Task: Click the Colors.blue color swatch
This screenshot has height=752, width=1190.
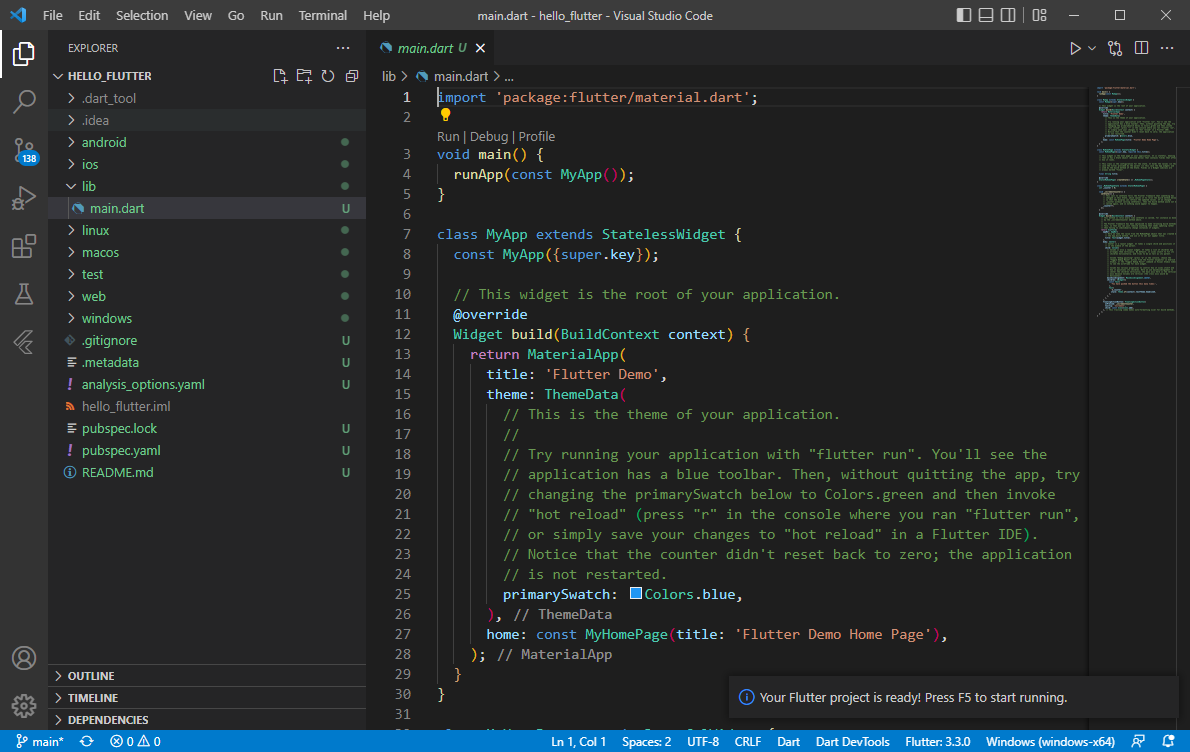Action: (x=636, y=593)
